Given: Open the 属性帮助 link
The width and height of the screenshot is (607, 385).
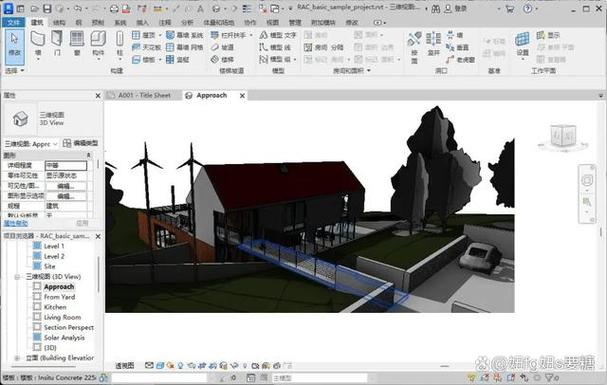Looking at the screenshot, I should [16, 223].
